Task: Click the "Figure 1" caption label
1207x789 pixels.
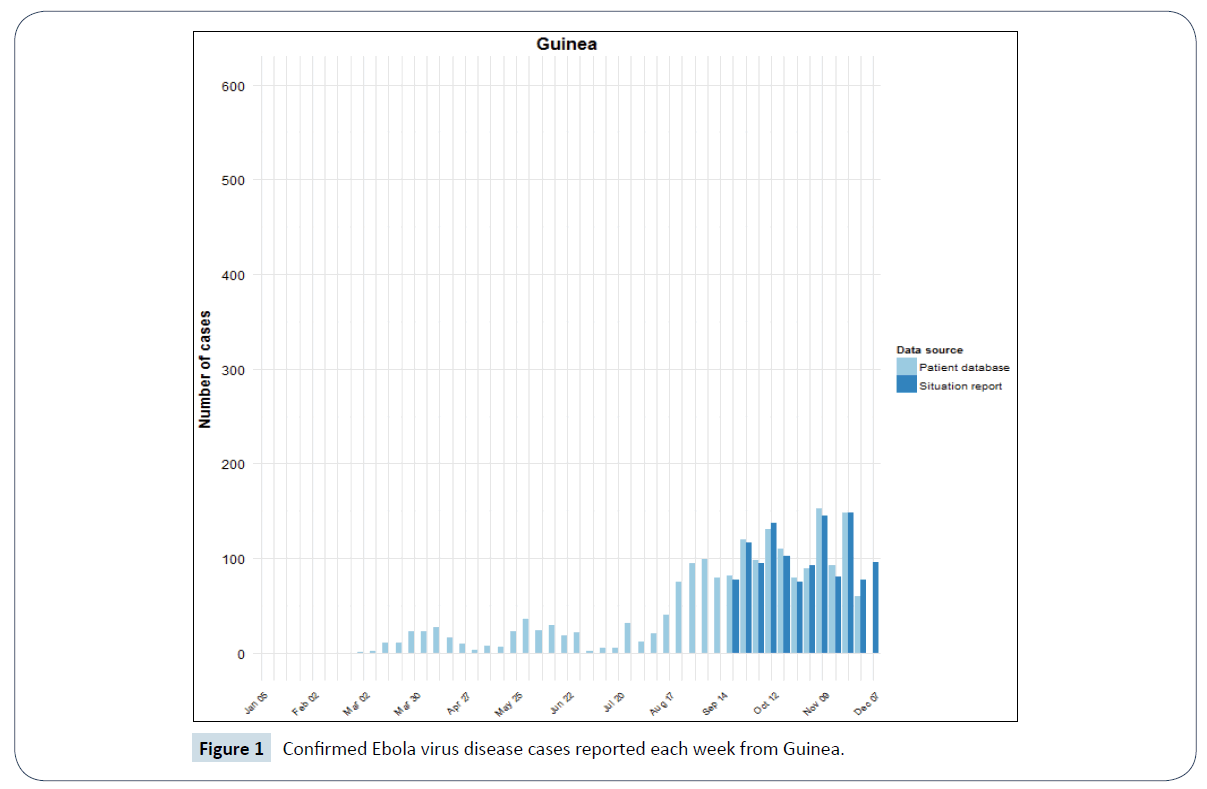Action: click(x=231, y=748)
